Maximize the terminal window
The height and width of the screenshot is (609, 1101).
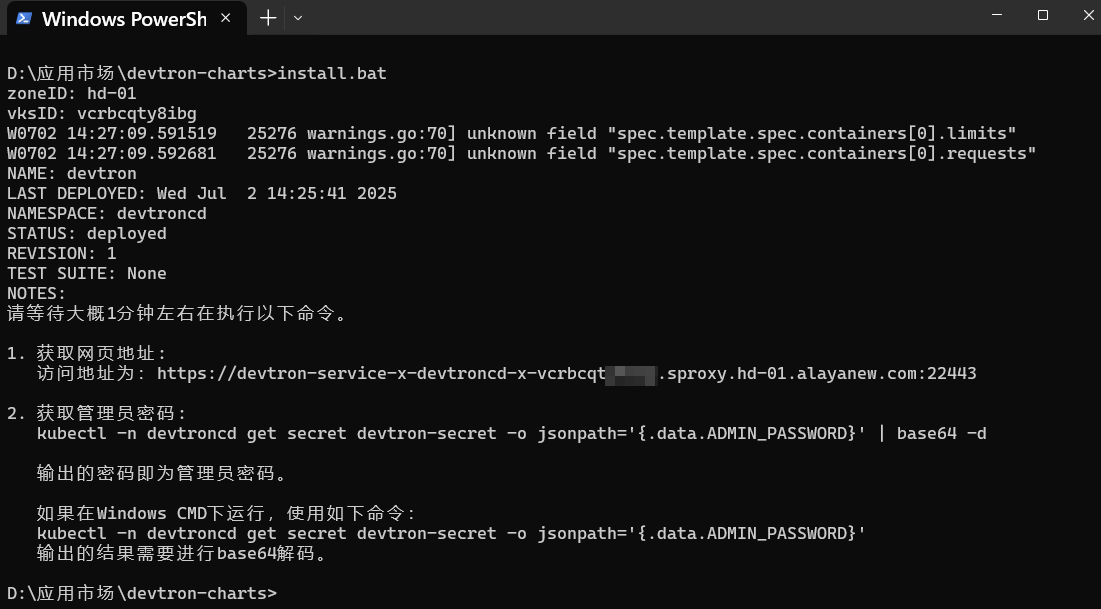tap(1043, 15)
